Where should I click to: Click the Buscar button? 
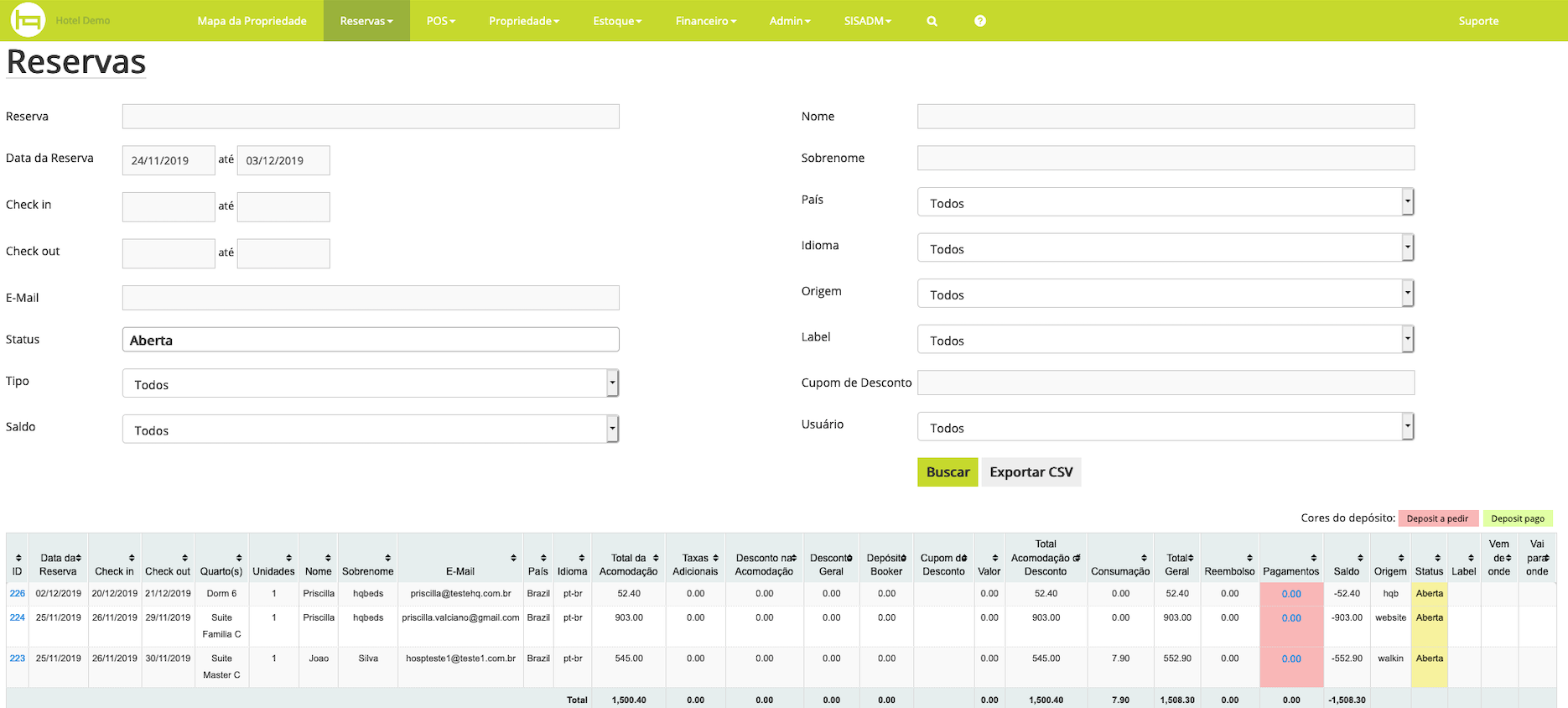(x=948, y=472)
